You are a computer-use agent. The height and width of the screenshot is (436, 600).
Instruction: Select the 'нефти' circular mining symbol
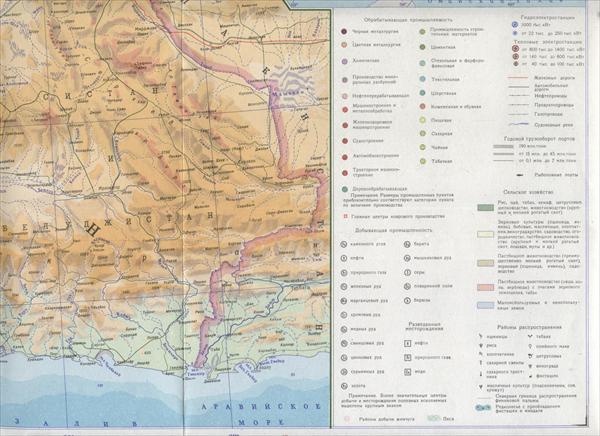coord(344,258)
